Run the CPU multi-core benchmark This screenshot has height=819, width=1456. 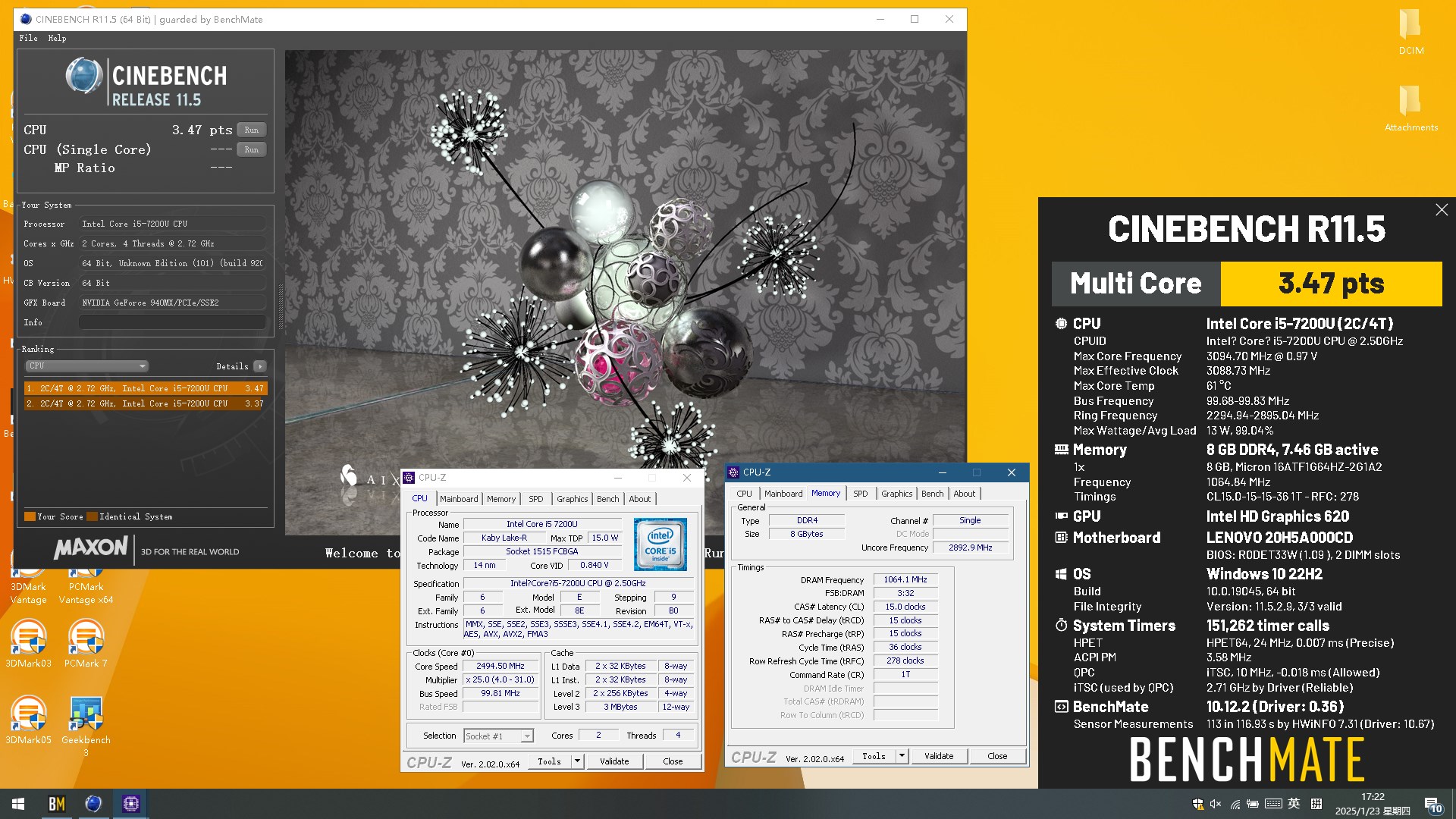252,130
